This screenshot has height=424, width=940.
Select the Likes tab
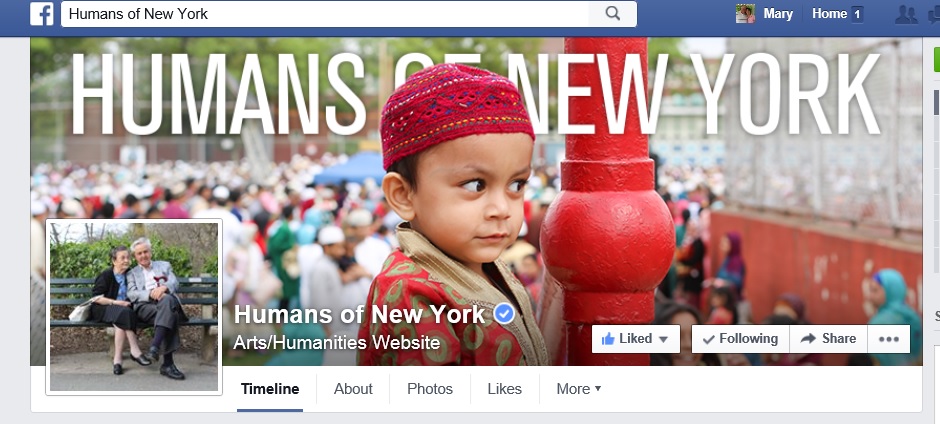click(x=504, y=389)
